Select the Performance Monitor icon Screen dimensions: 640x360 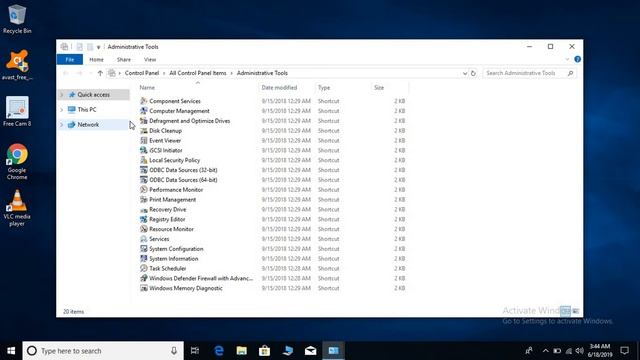pyautogui.click(x=144, y=189)
